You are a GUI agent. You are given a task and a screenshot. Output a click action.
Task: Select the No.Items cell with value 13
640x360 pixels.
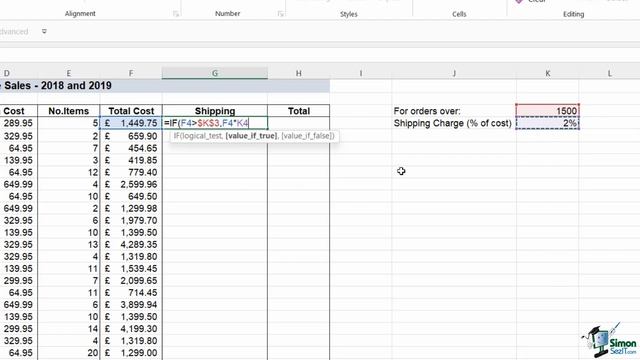(x=69, y=244)
